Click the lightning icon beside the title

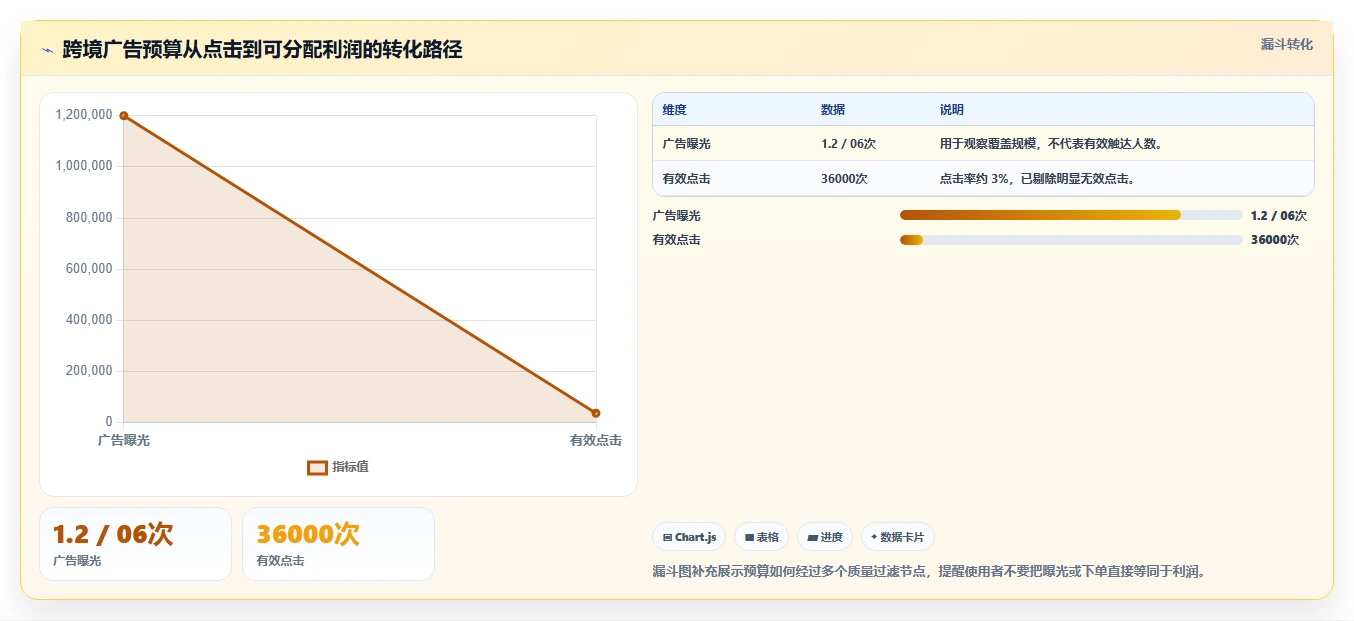click(x=47, y=50)
